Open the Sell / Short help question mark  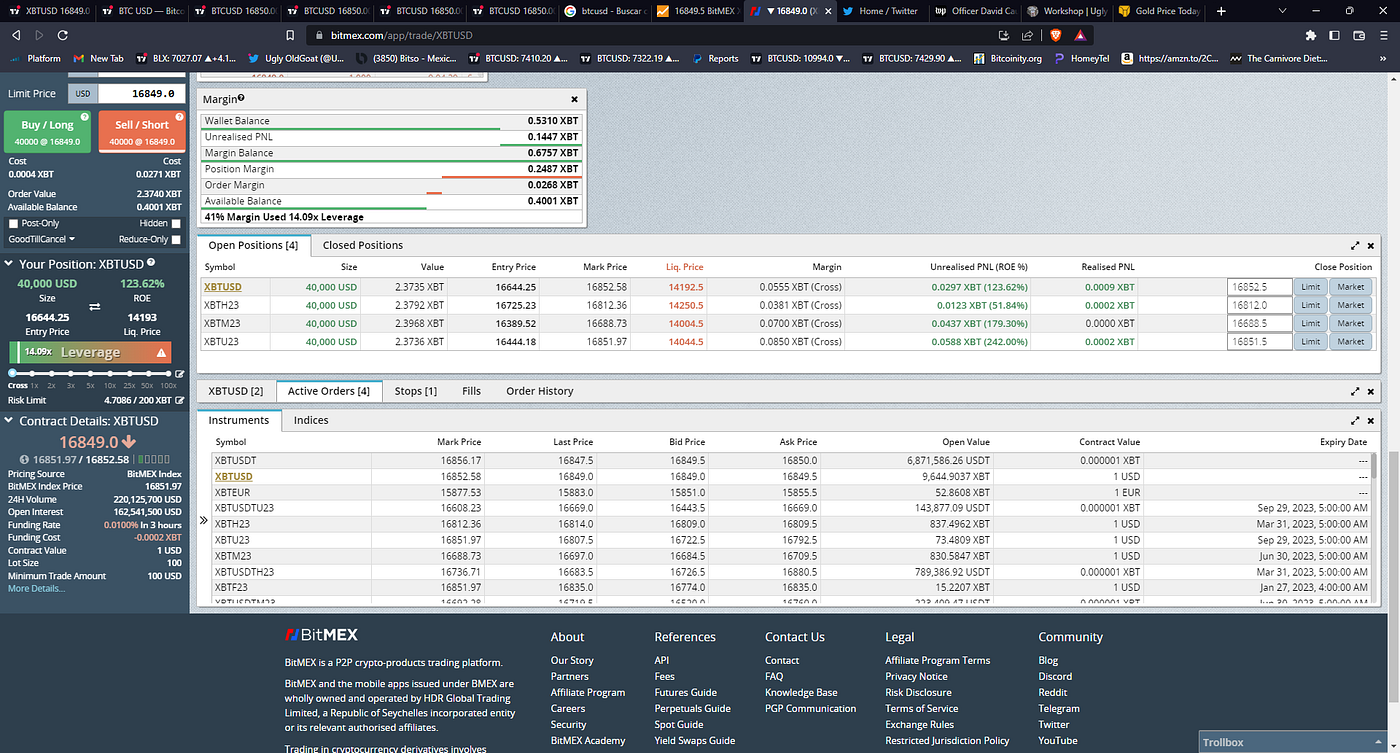pyautogui.click(x=178, y=117)
